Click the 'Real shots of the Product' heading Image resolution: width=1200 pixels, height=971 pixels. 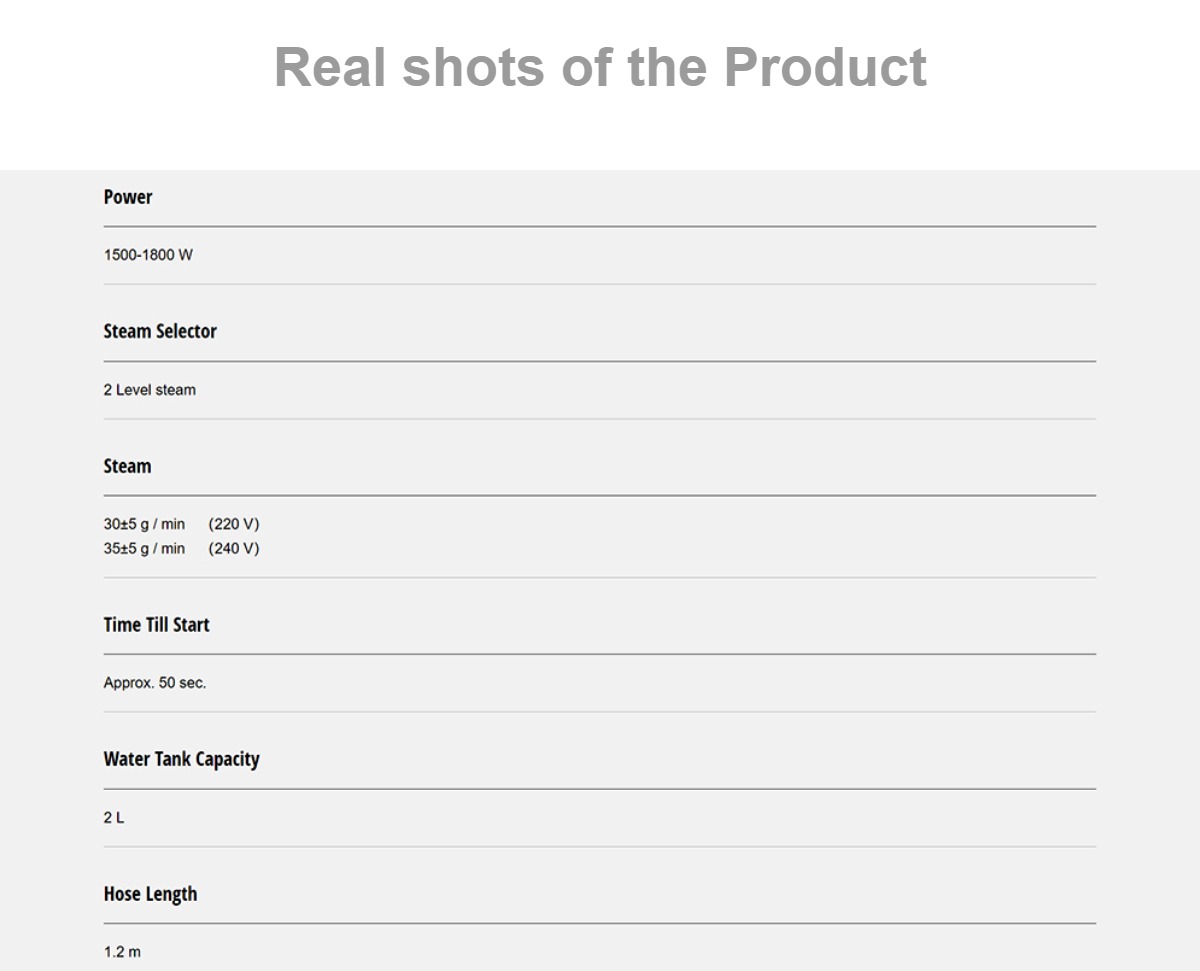coord(600,67)
